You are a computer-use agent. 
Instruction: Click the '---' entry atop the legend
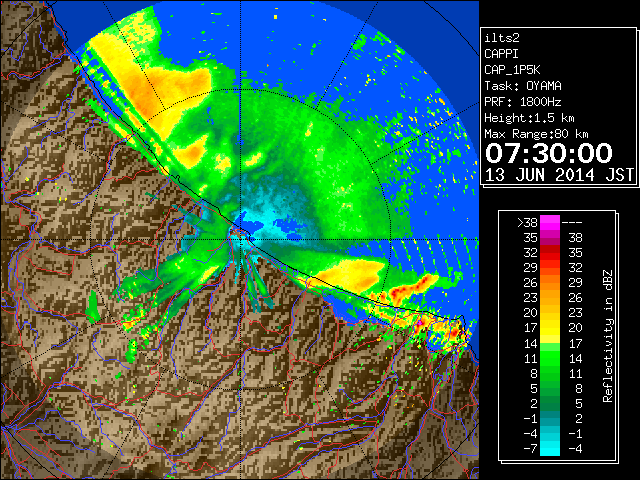pyautogui.click(x=572, y=223)
